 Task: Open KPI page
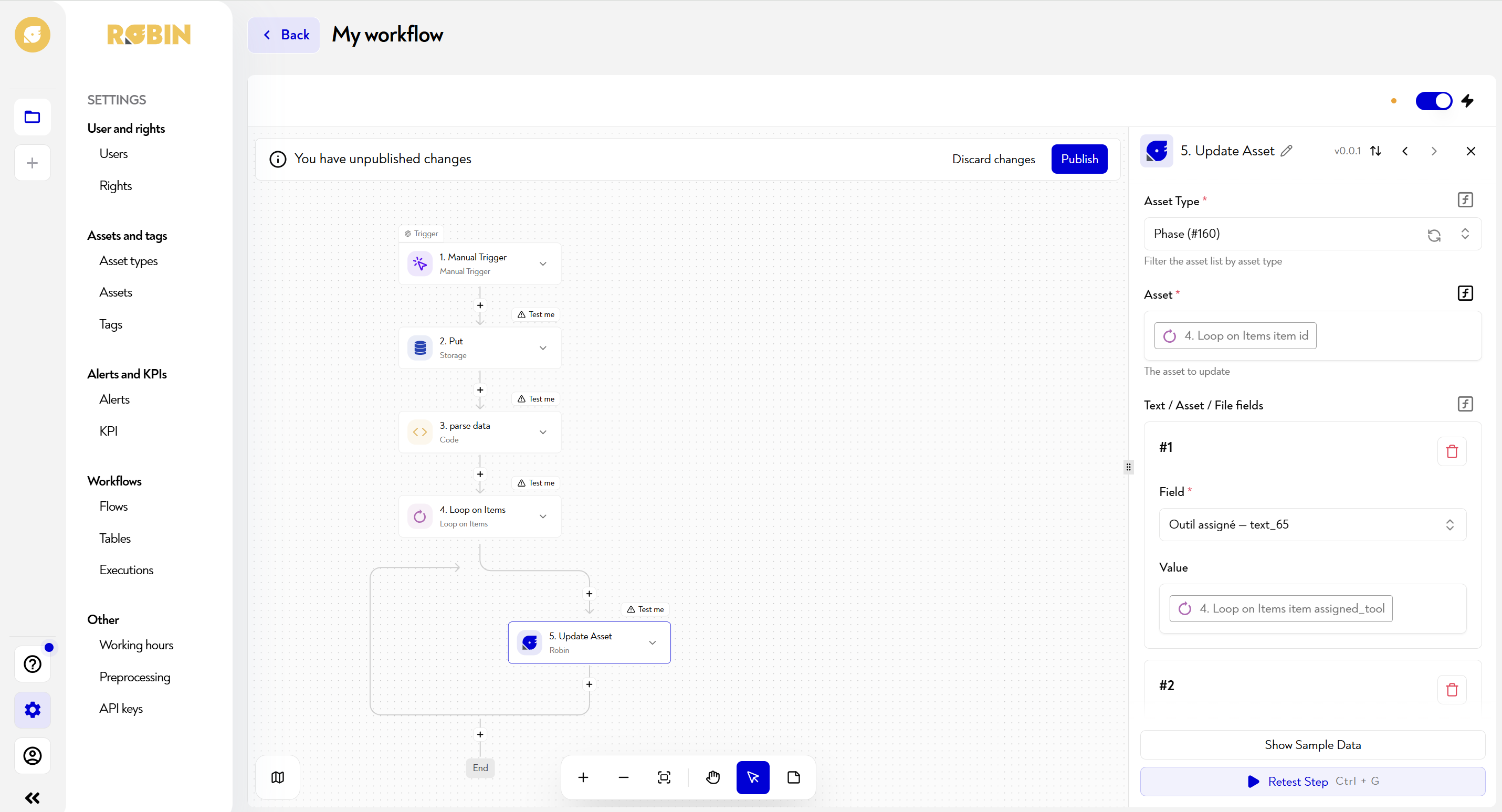(109, 431)
